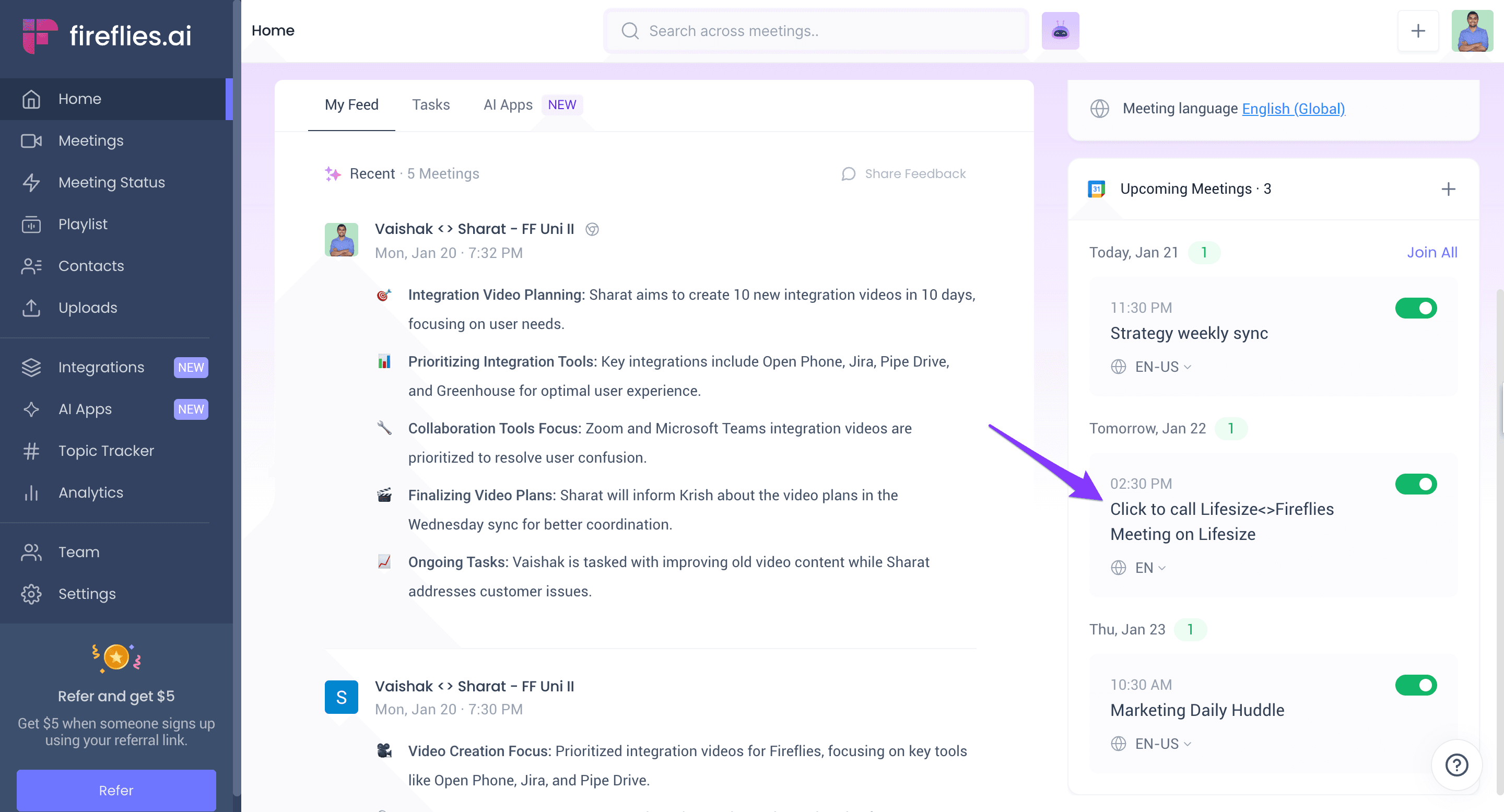Open the 7:32 PM Vaishak <> Sharat meeting
Image resolution: width=1504 pixels, height=812 pixels.
pos(474,229)
